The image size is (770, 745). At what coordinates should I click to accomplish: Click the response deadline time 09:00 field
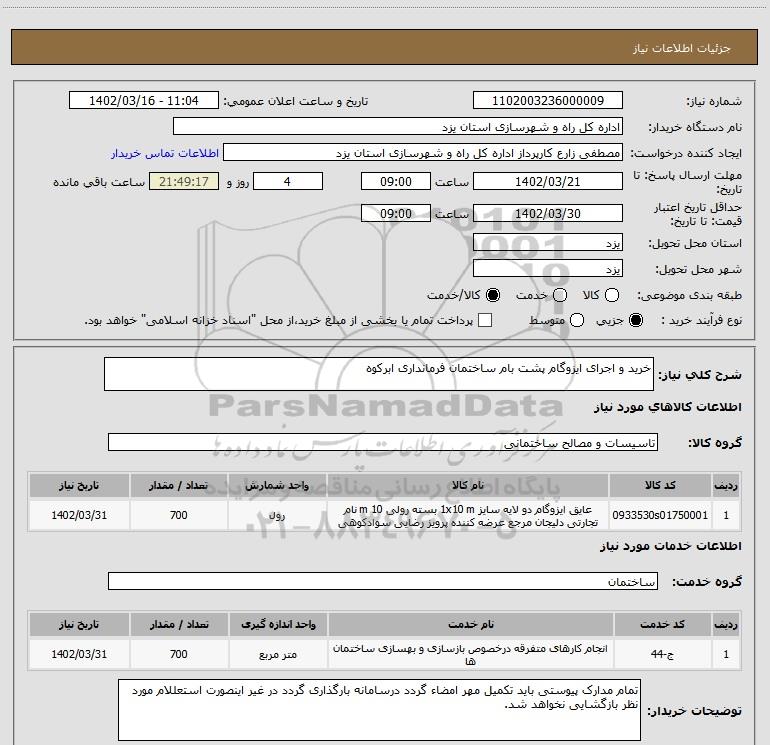click(x=396, y=181)
